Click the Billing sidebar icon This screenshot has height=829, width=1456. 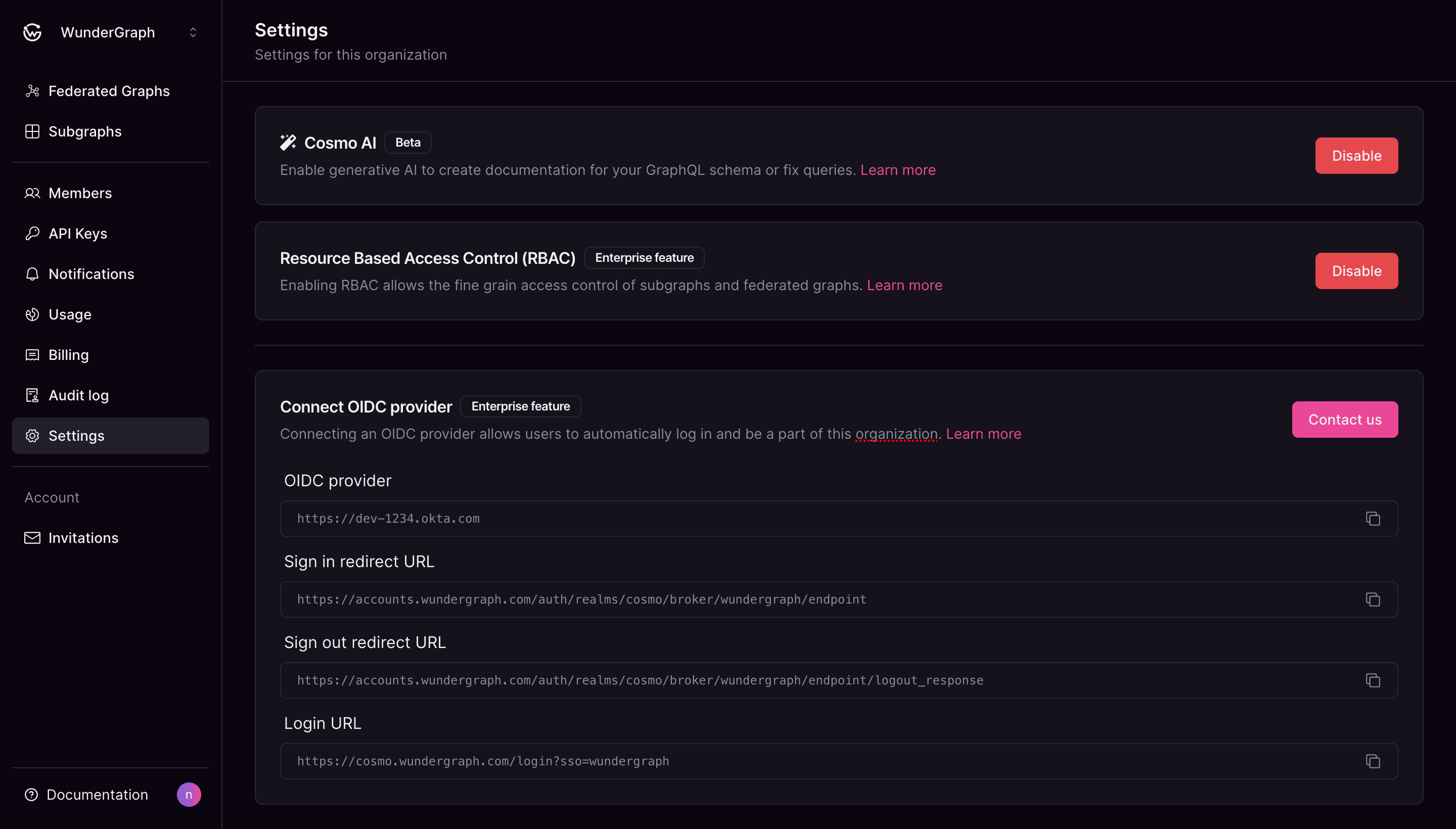[32, 354]
